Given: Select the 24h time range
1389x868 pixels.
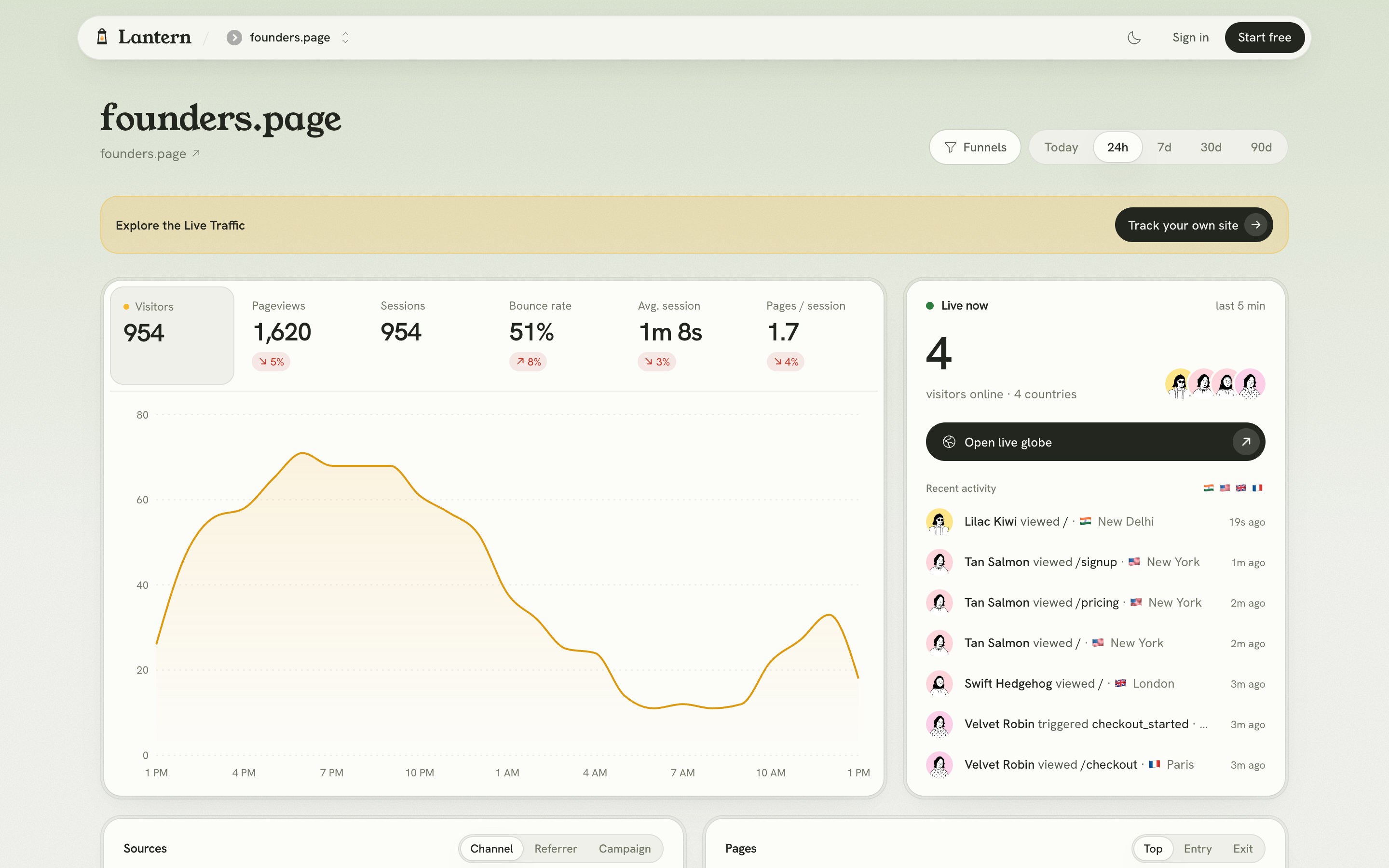Looking at the screenshot, I should point(1117,148).
